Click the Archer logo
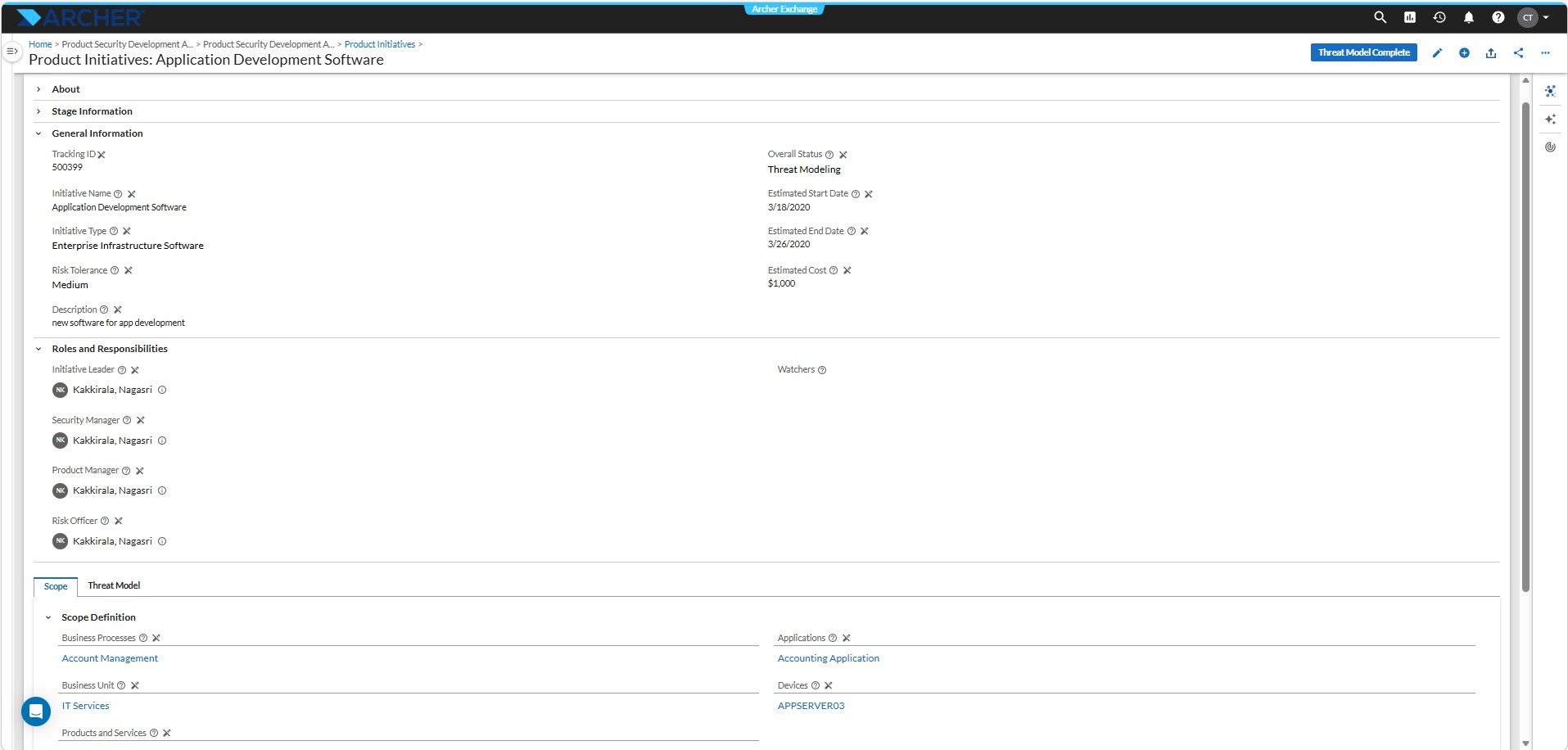 (80, 17)
